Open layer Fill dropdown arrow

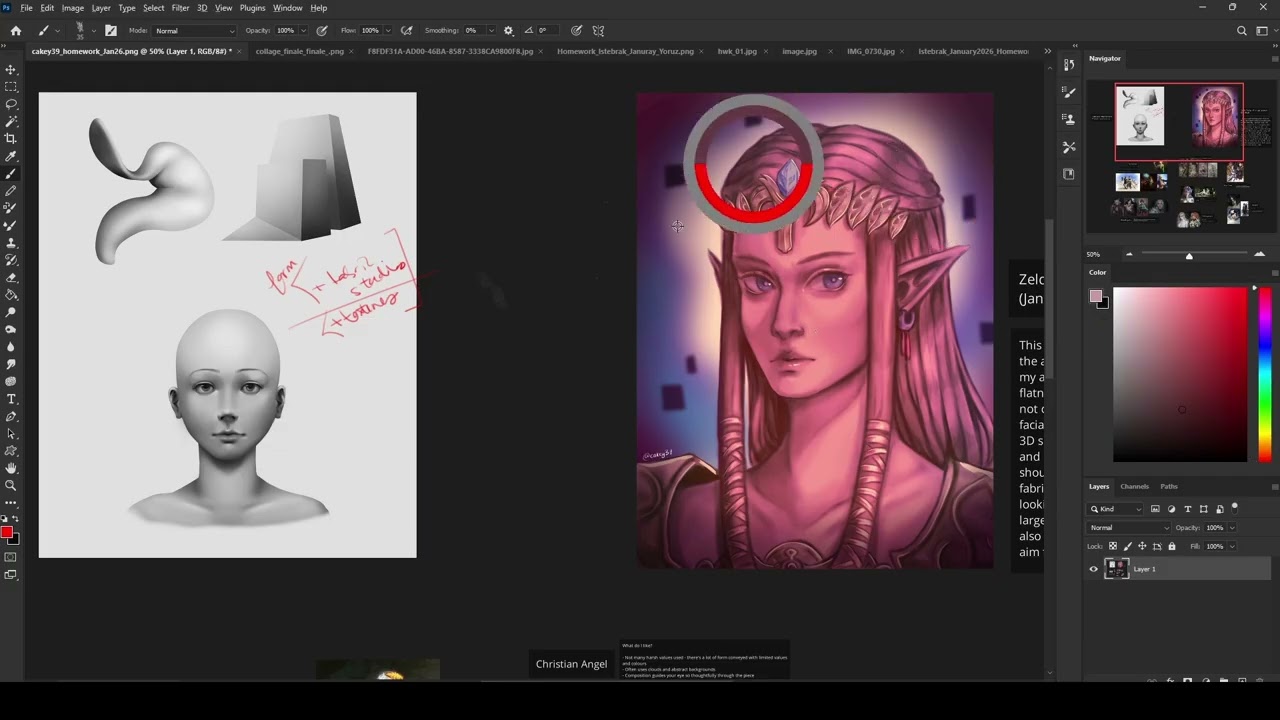tap(1232, 546)
